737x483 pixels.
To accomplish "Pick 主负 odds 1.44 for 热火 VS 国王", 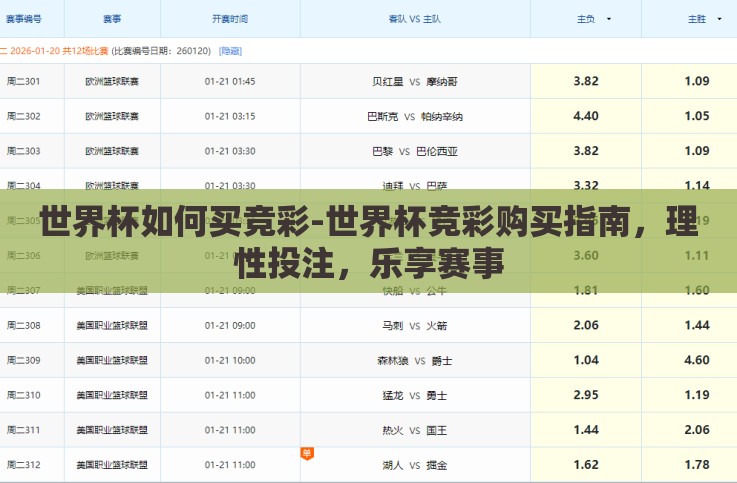I will (x=586, y=430).
